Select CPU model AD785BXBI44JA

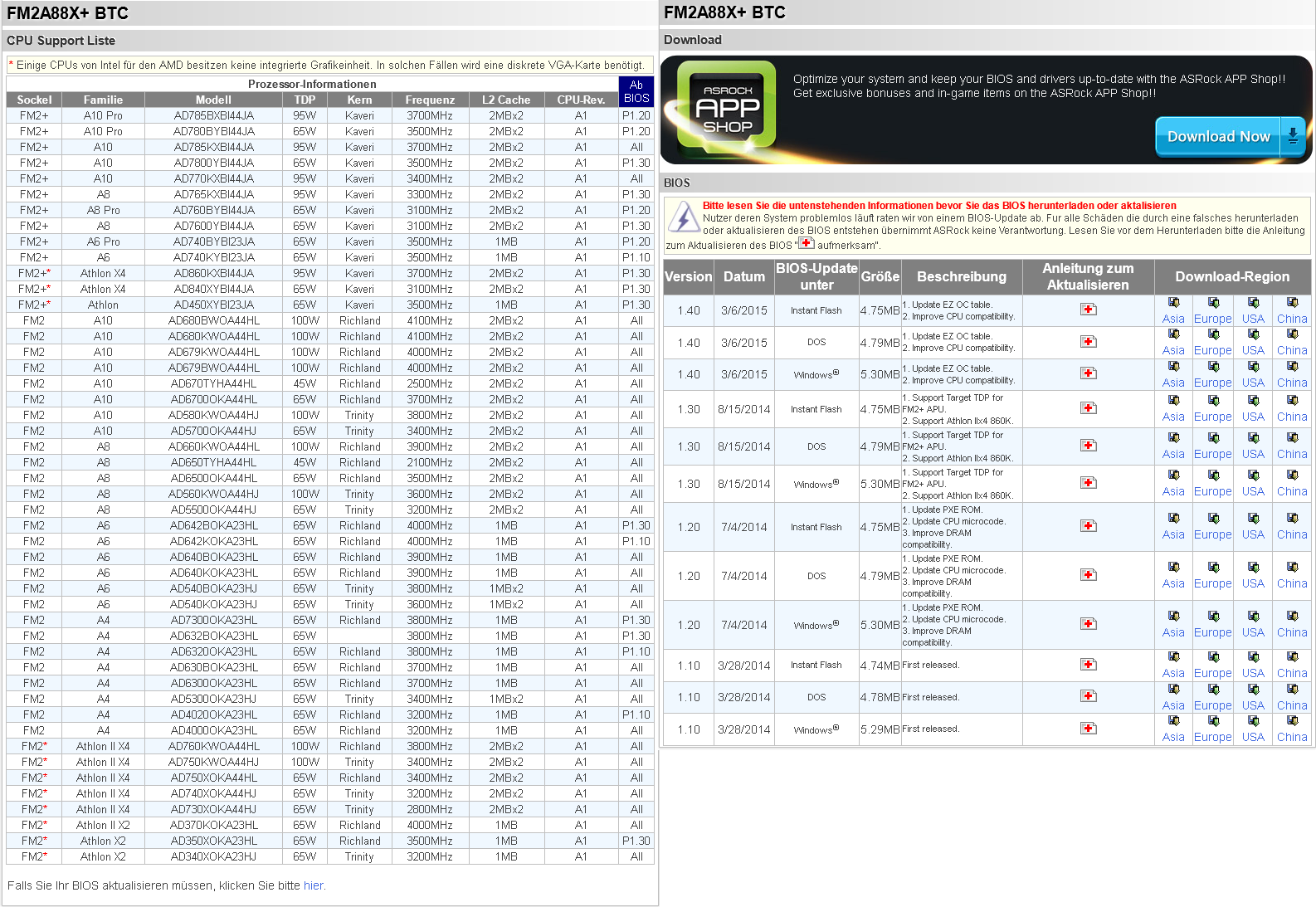click(214, 116)
